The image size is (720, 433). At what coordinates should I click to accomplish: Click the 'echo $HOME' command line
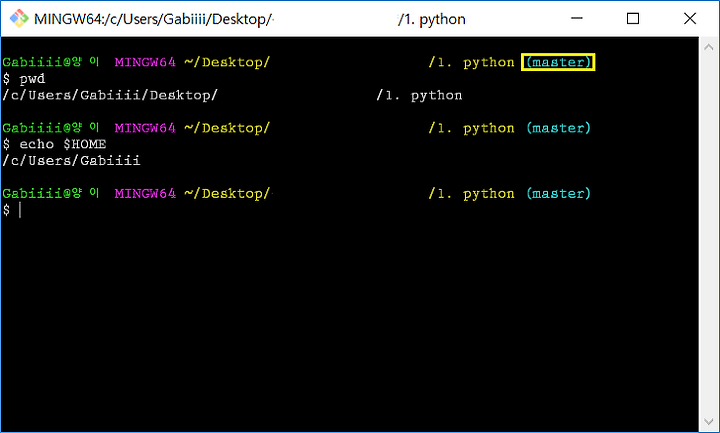click(54, 144)
